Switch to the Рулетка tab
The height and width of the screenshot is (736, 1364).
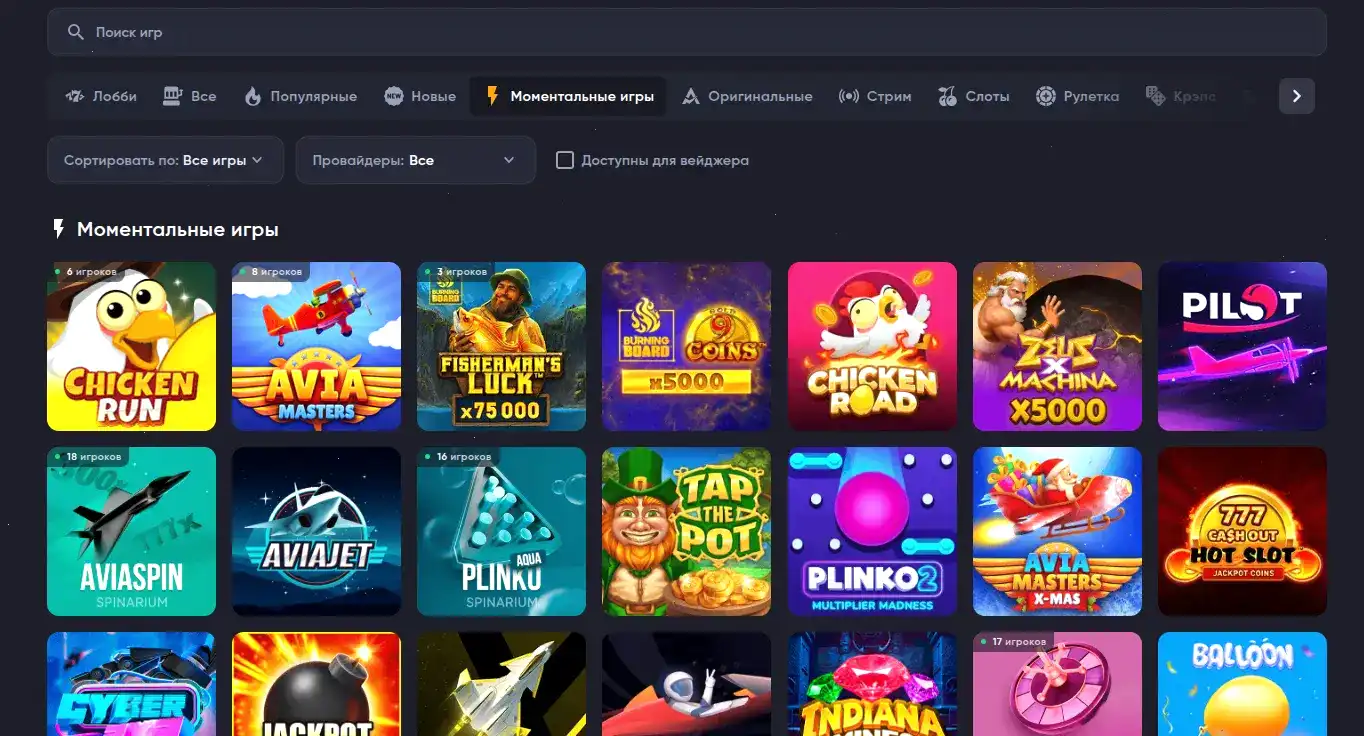(x=1078, y=95)
